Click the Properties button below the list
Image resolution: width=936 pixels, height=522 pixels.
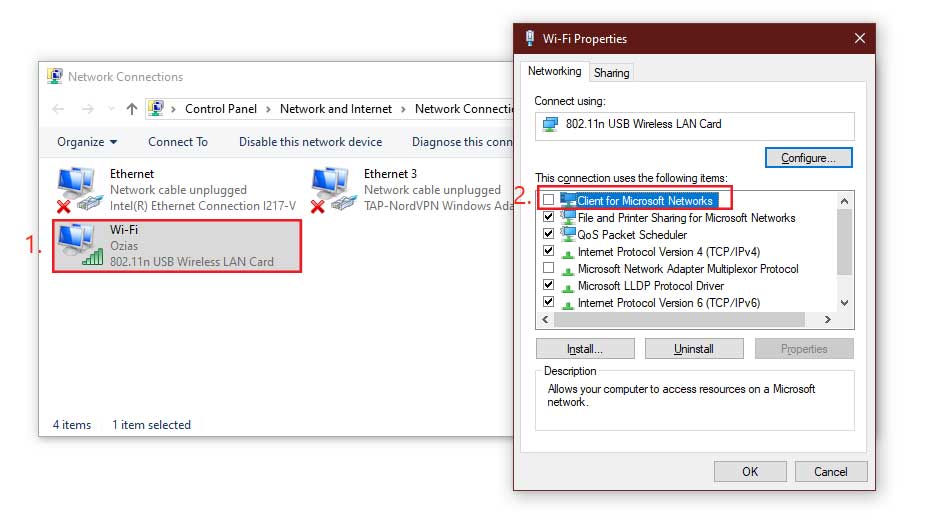click(804, 349)
